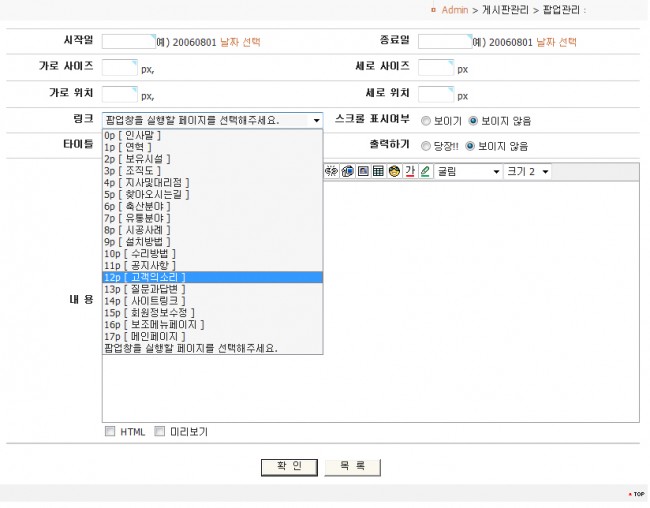Click the insert table icon in editor toolbar
The width and height of the screenshot is (650, 508).
378,172
